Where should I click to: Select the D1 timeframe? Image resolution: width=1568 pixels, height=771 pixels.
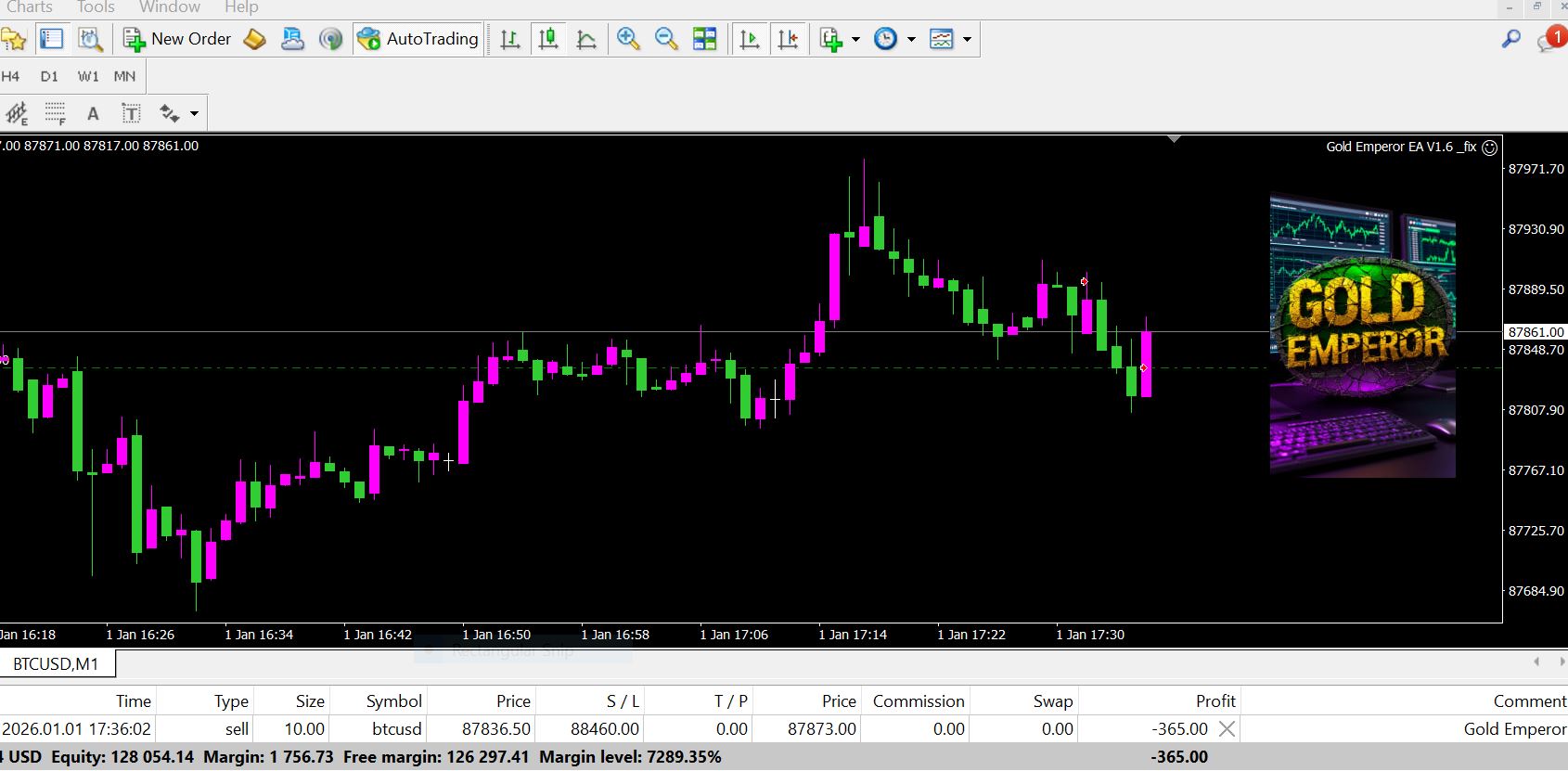point(49,77)
